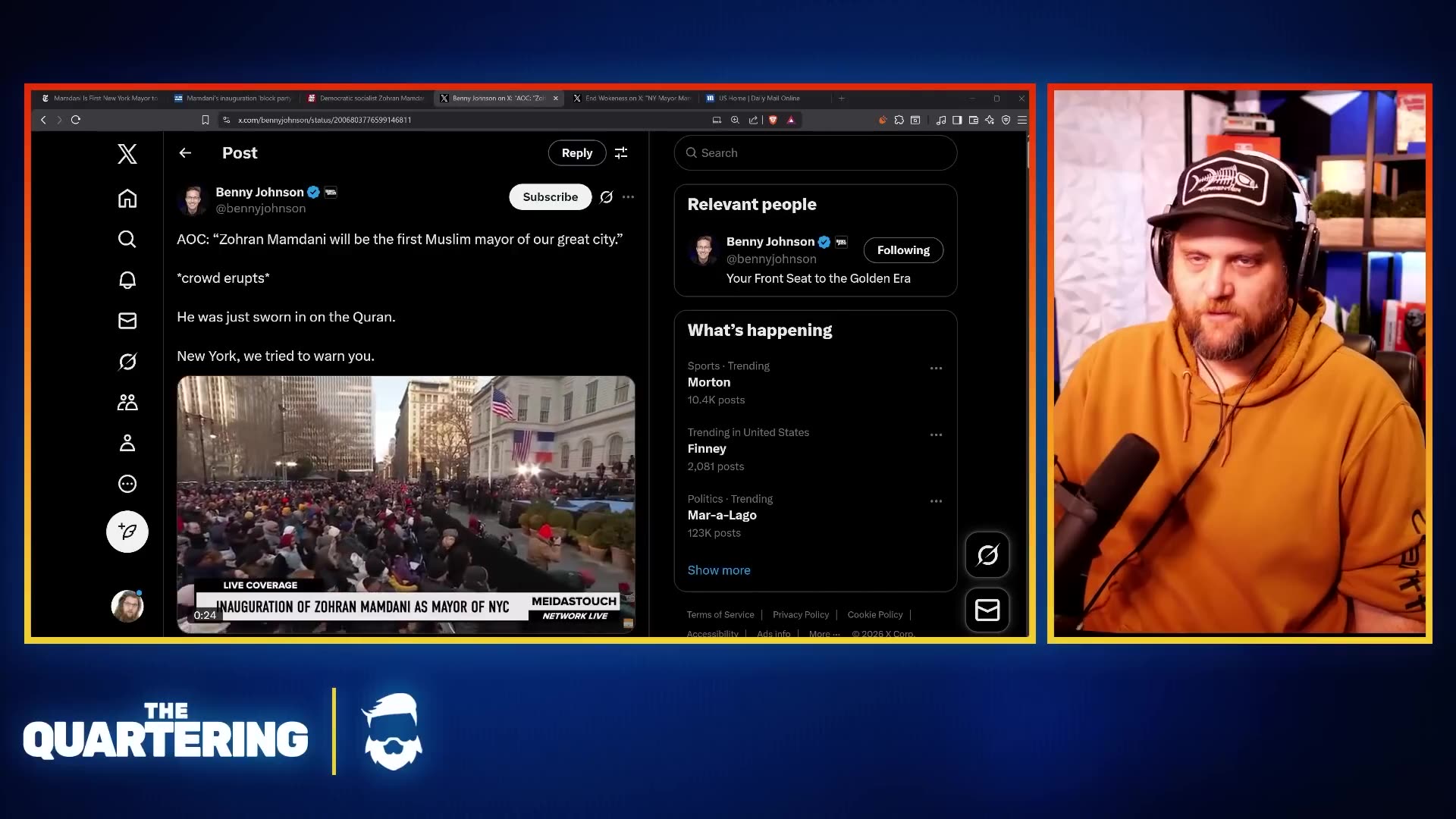Open the Home icon in X sidebar
This screenshot has height=819, width=1456.
point(127,199)
